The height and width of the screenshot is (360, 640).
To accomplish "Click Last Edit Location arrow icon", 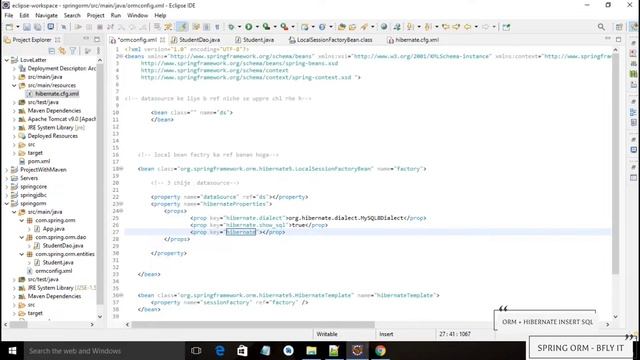I will pos(446,27).
